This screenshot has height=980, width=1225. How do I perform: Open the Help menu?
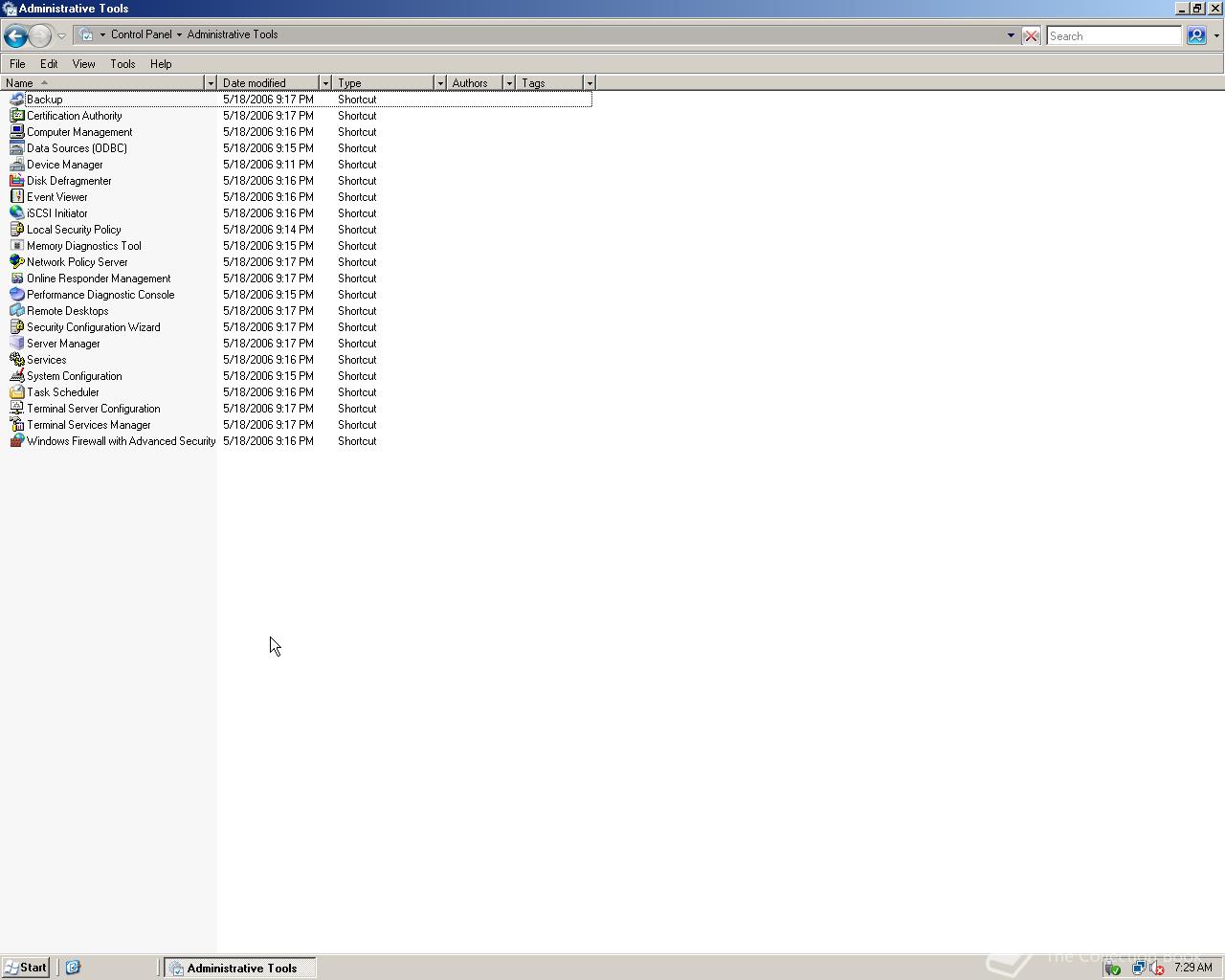click(161, 64)
